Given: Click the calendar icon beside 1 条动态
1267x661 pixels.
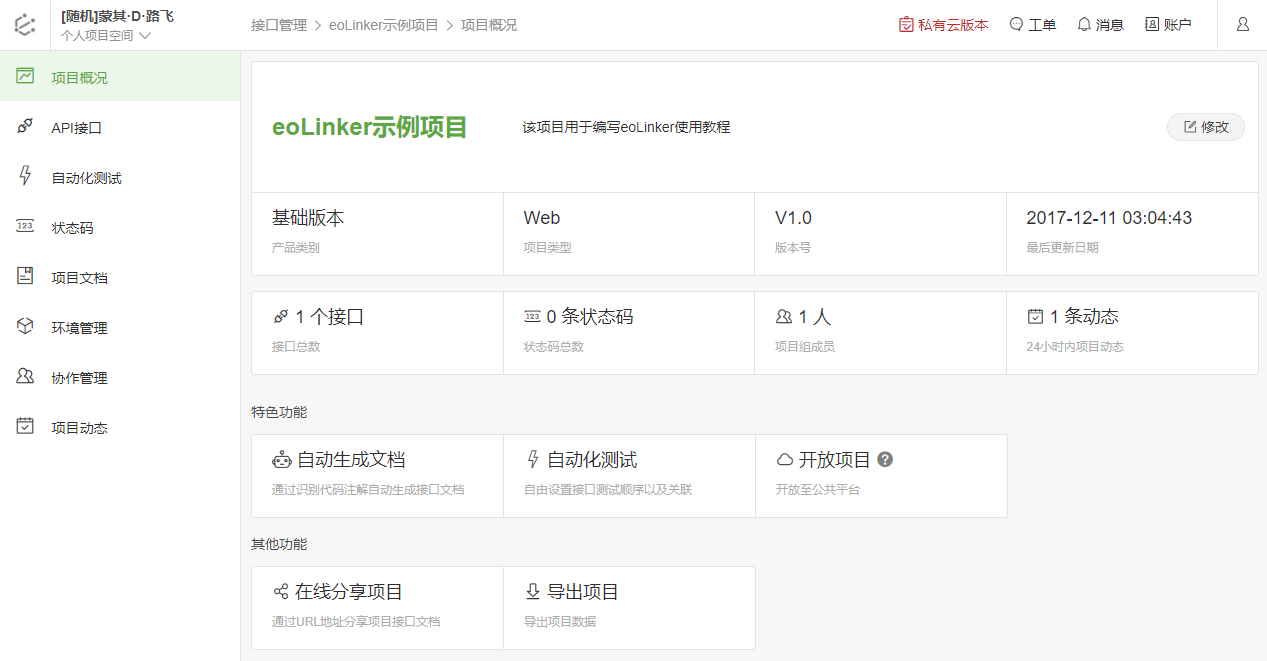Looking at the screenshot, I should (1036, 317).
